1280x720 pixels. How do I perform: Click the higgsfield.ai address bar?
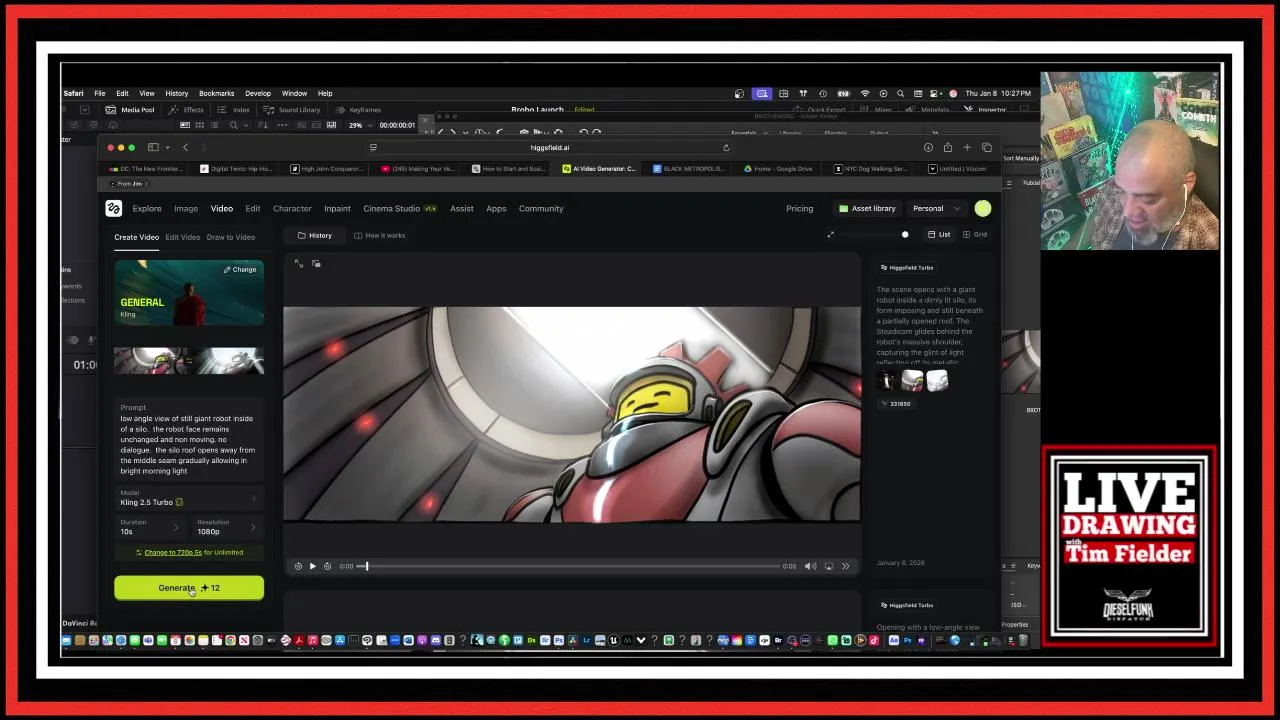click(550, 147)
